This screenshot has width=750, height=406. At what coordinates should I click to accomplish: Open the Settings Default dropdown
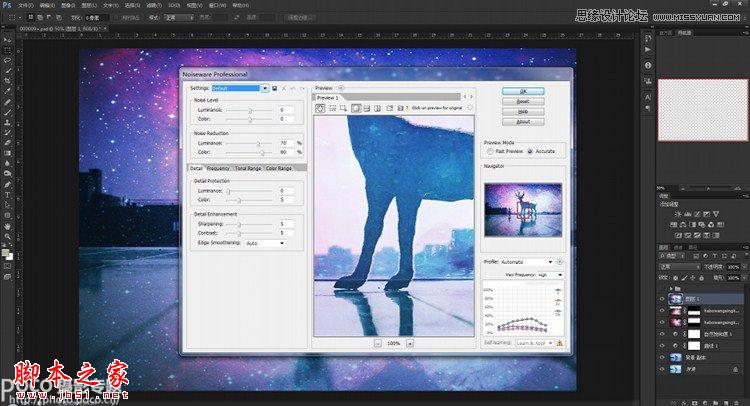(x=240, y=88)
